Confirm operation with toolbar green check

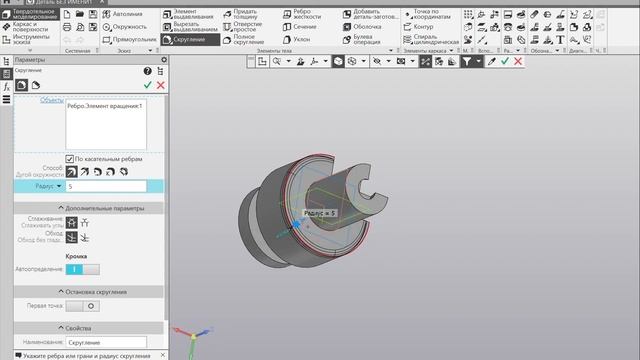[505, 62]
